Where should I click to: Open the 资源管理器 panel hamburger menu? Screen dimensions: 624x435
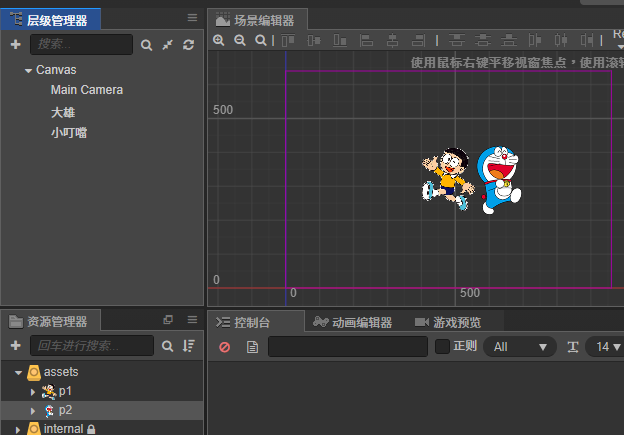(x=192, y=320)
